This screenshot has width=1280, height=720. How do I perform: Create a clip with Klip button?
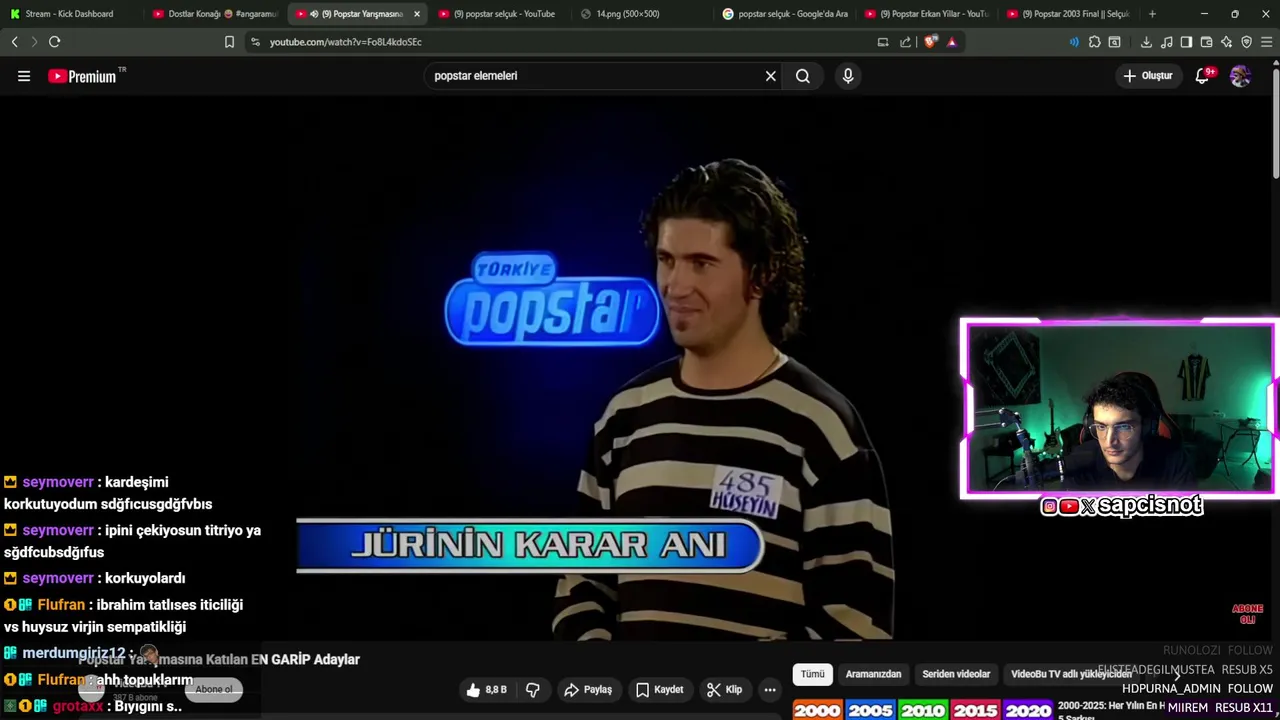(x=724, y=690)
